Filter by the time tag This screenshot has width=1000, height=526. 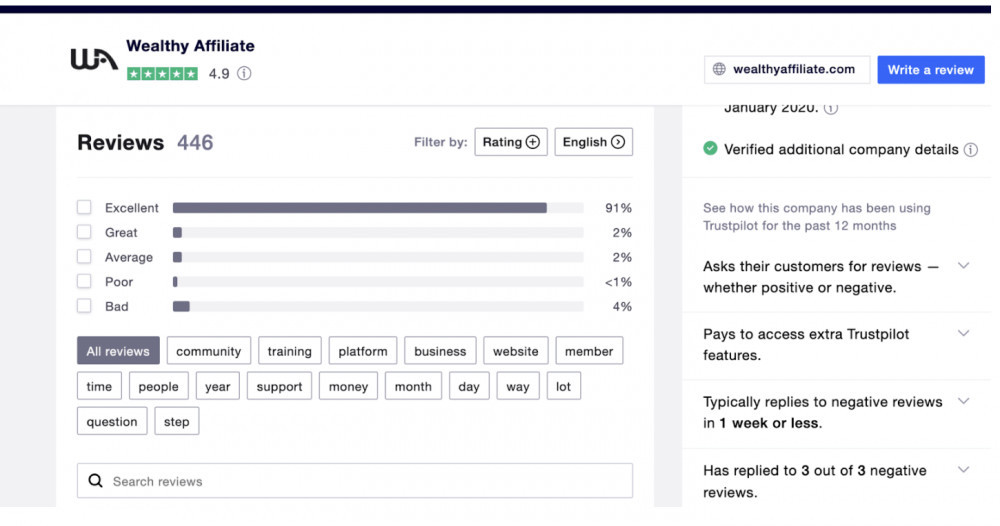pyautogui.click(x=99, y=386)
